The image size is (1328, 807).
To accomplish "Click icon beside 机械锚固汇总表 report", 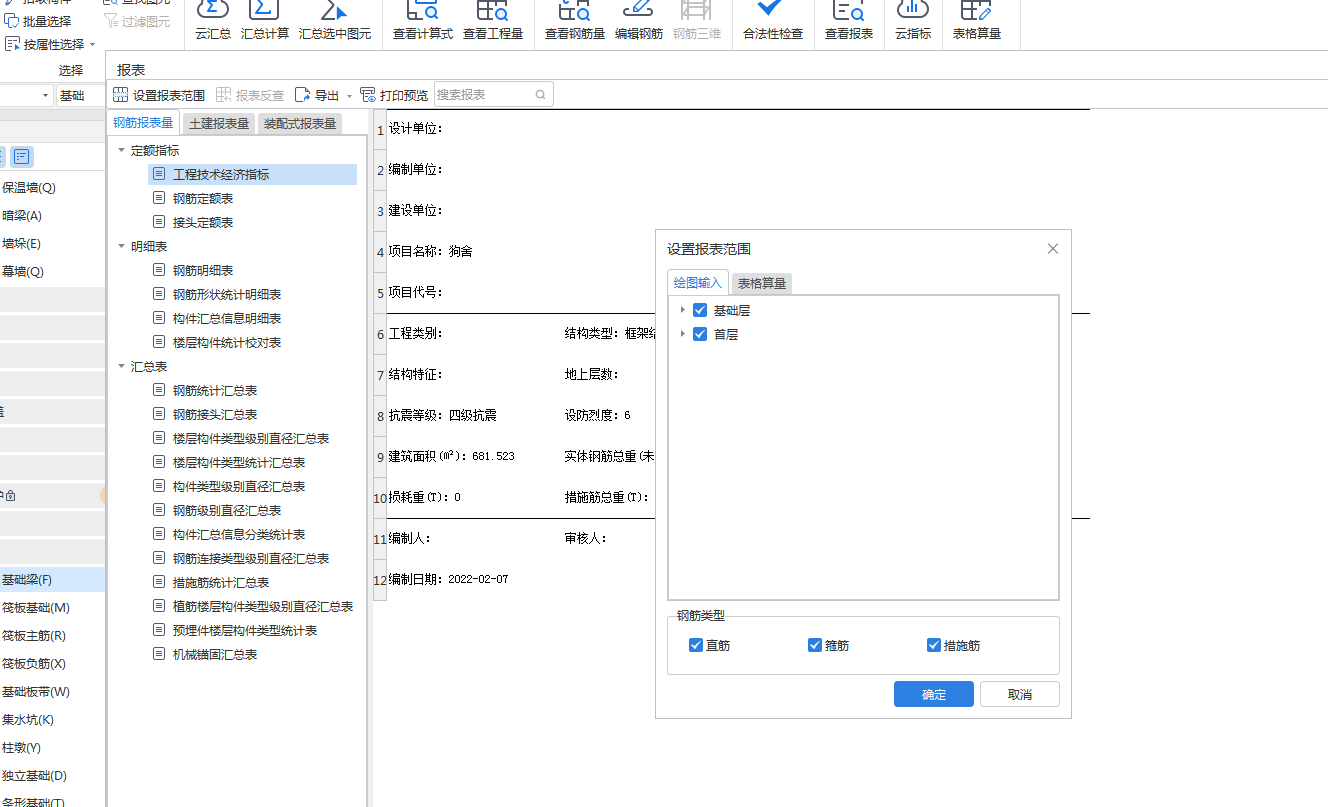I will click(x=159, y=654).
